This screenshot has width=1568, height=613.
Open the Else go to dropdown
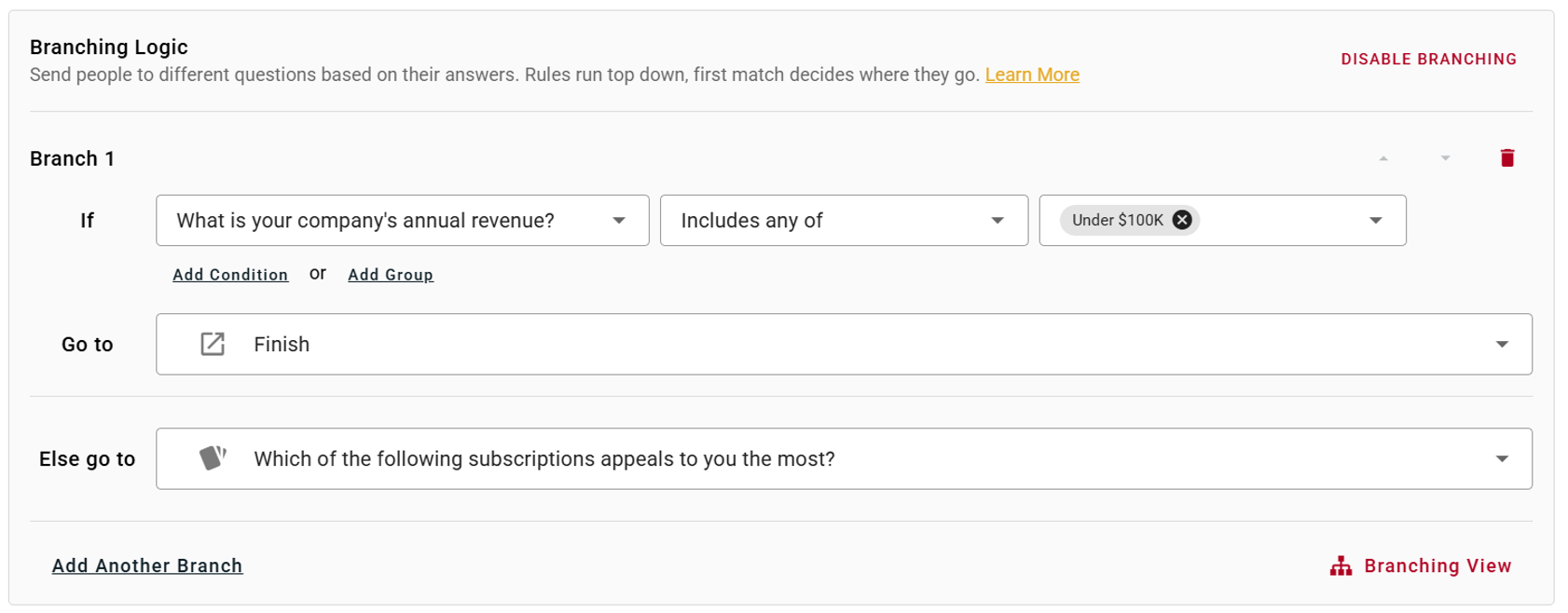[844, 458]
